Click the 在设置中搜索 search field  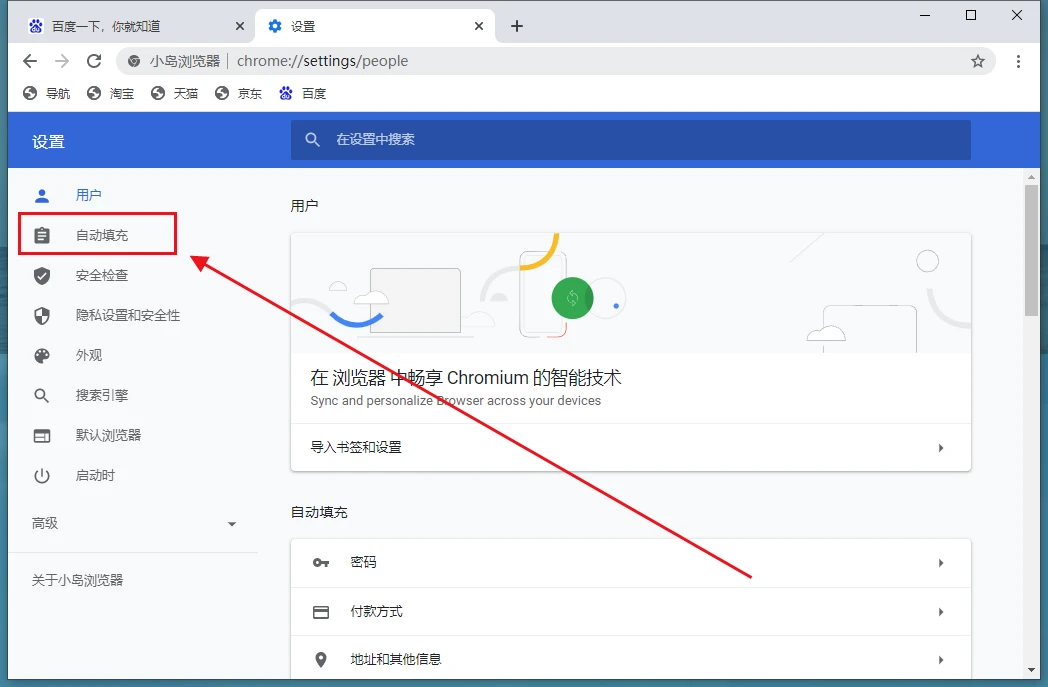(x=640, y=140)
